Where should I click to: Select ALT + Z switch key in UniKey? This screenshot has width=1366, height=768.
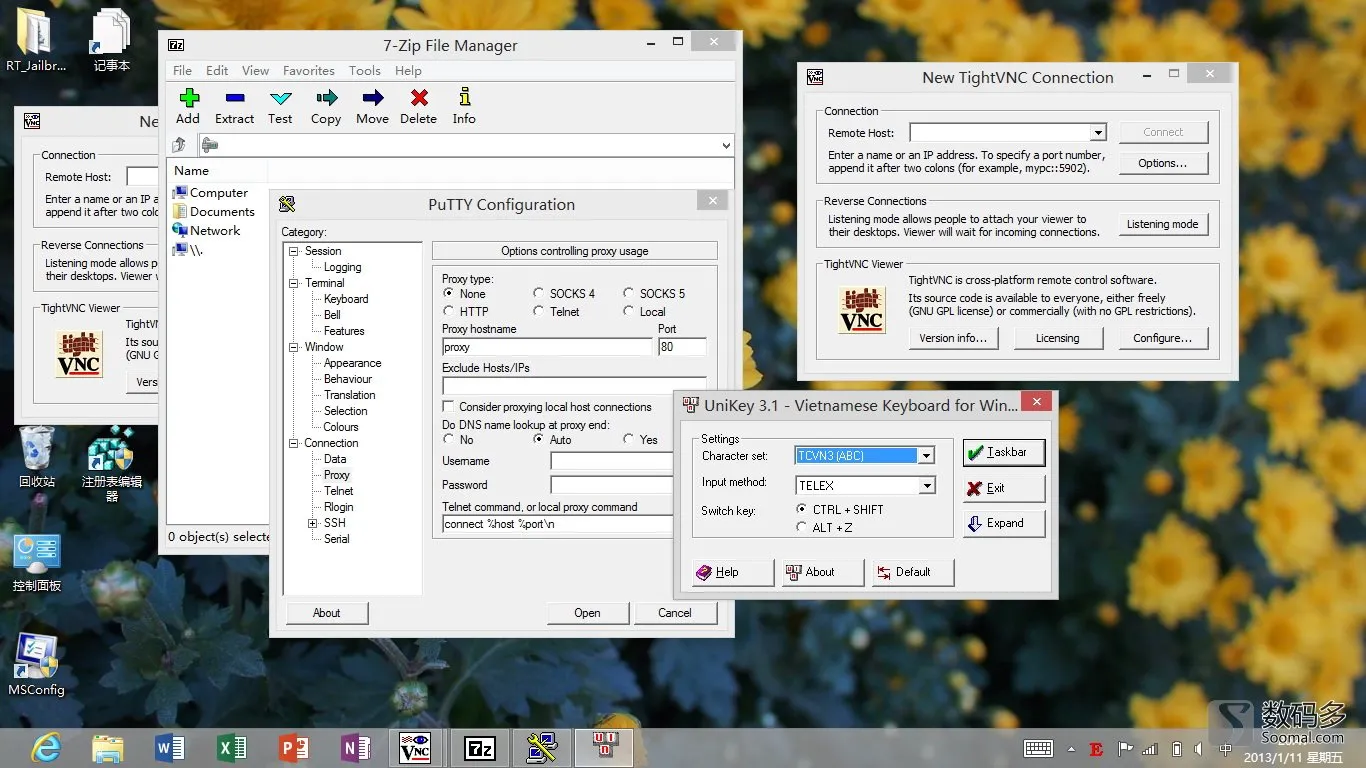point(802,527)
